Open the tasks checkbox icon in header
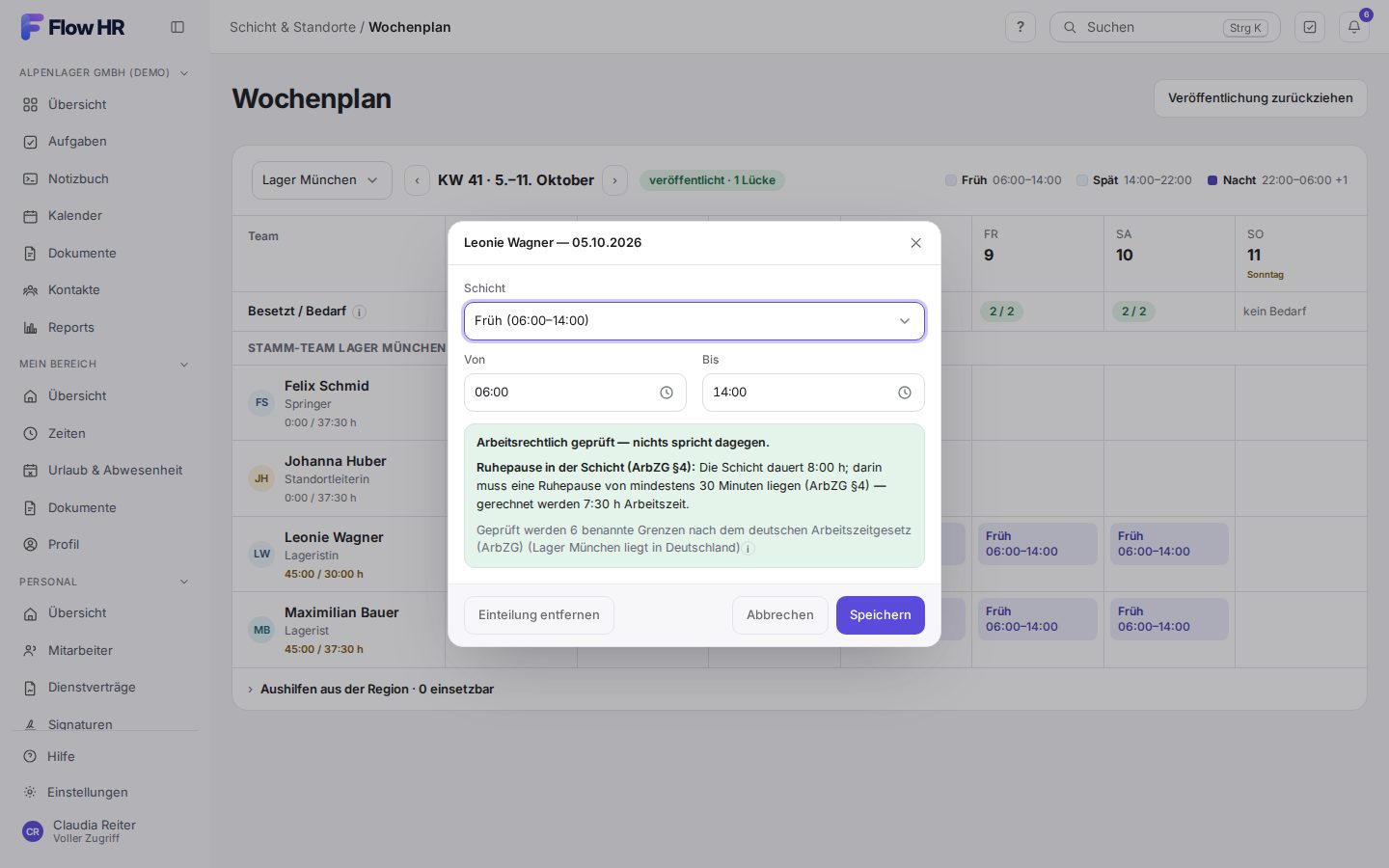 pyautogui.click(x=1310, y=27)
